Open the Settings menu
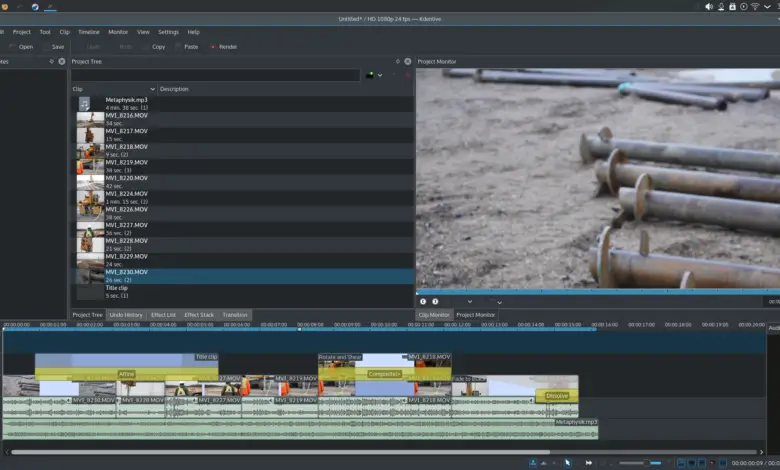Image resolution: width=780 pixels, height=470 pixels. [169, 32]
